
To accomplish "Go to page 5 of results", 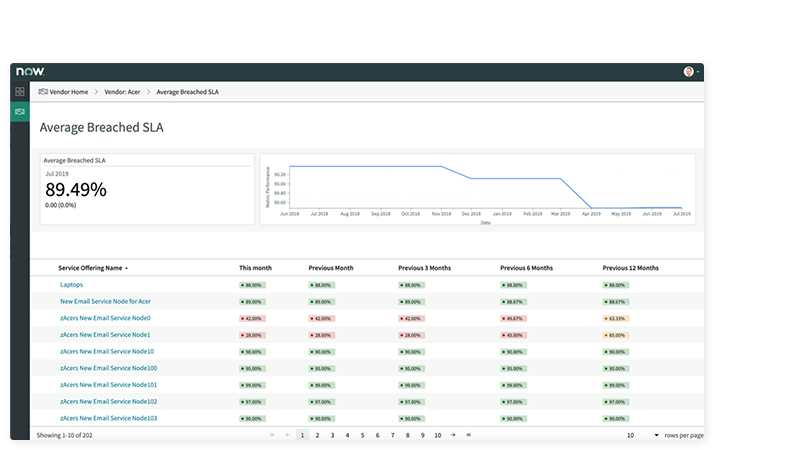I will click(362, 435).
